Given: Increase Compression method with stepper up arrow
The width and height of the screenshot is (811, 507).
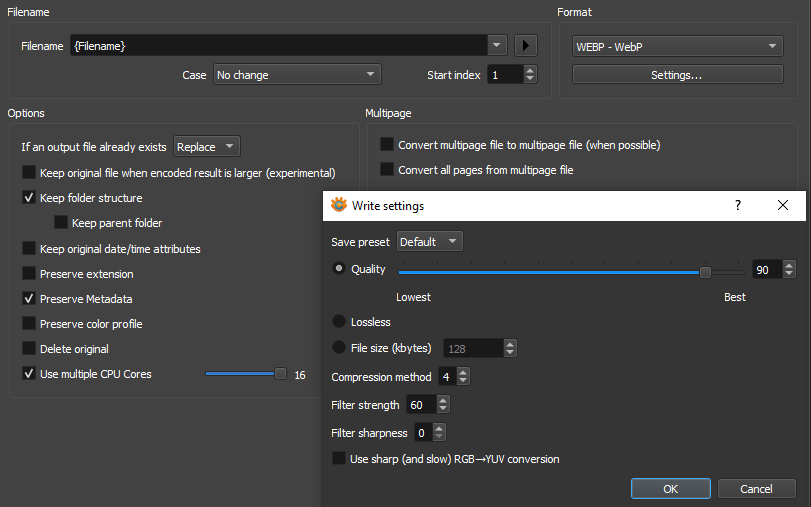Looking at the screenshot, I should [x=462, y=373].
